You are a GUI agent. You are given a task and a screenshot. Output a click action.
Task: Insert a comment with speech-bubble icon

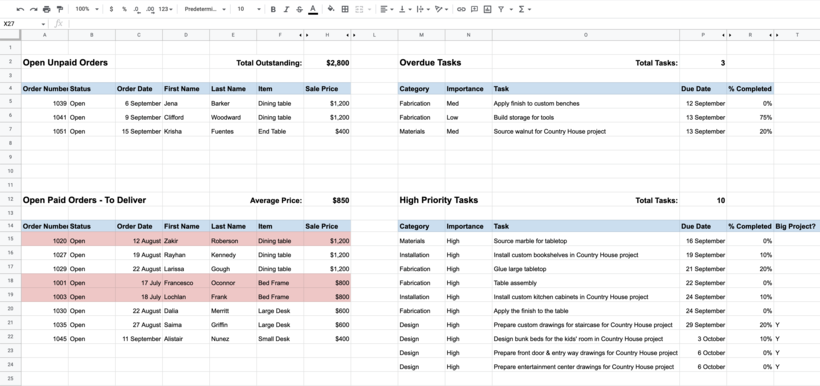pos(474,9)
